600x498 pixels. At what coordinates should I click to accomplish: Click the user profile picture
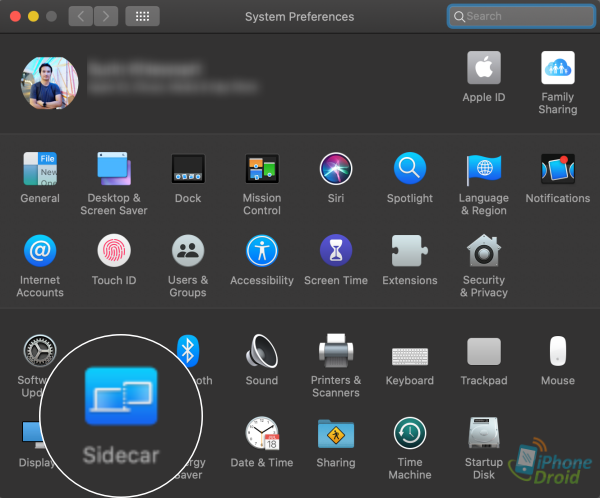50,82
